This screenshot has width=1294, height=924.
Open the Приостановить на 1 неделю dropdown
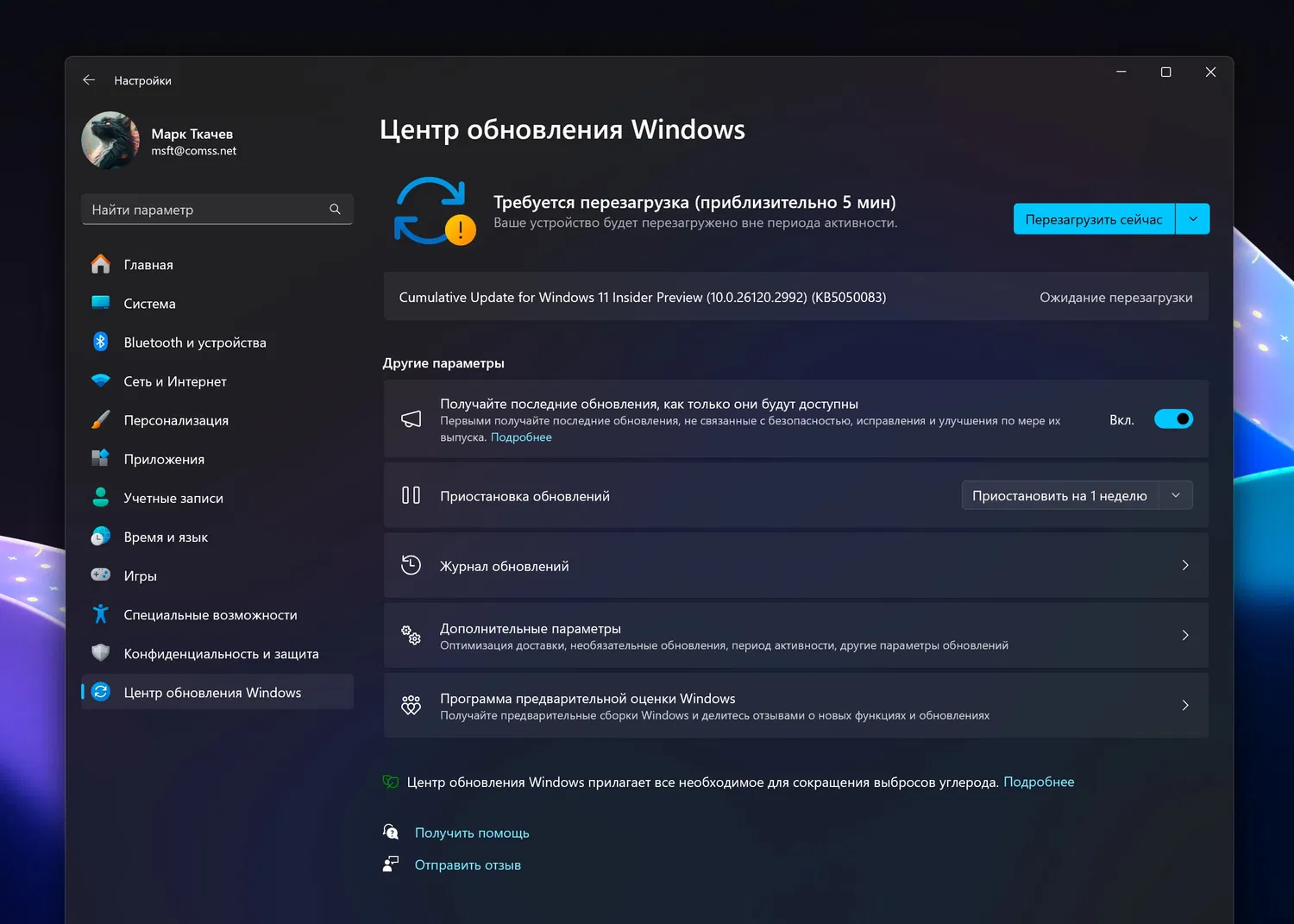click(1077, 495)
